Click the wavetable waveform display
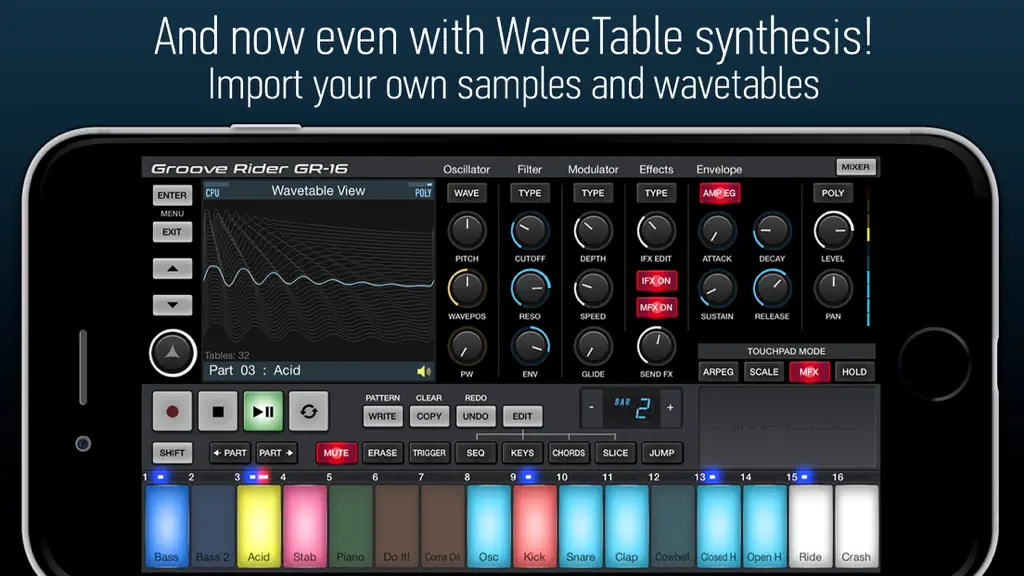This screenshot has width=1024, height=576. tap(319, 280)
